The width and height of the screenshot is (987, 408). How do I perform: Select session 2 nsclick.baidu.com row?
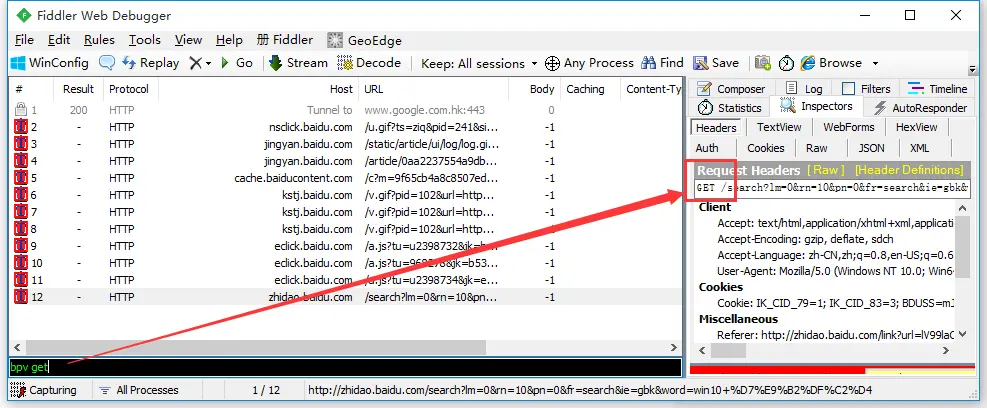[x=345, y=127]
